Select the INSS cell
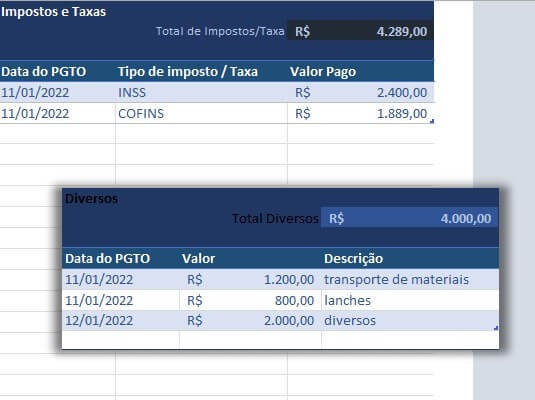 click(x=201, y=92)
